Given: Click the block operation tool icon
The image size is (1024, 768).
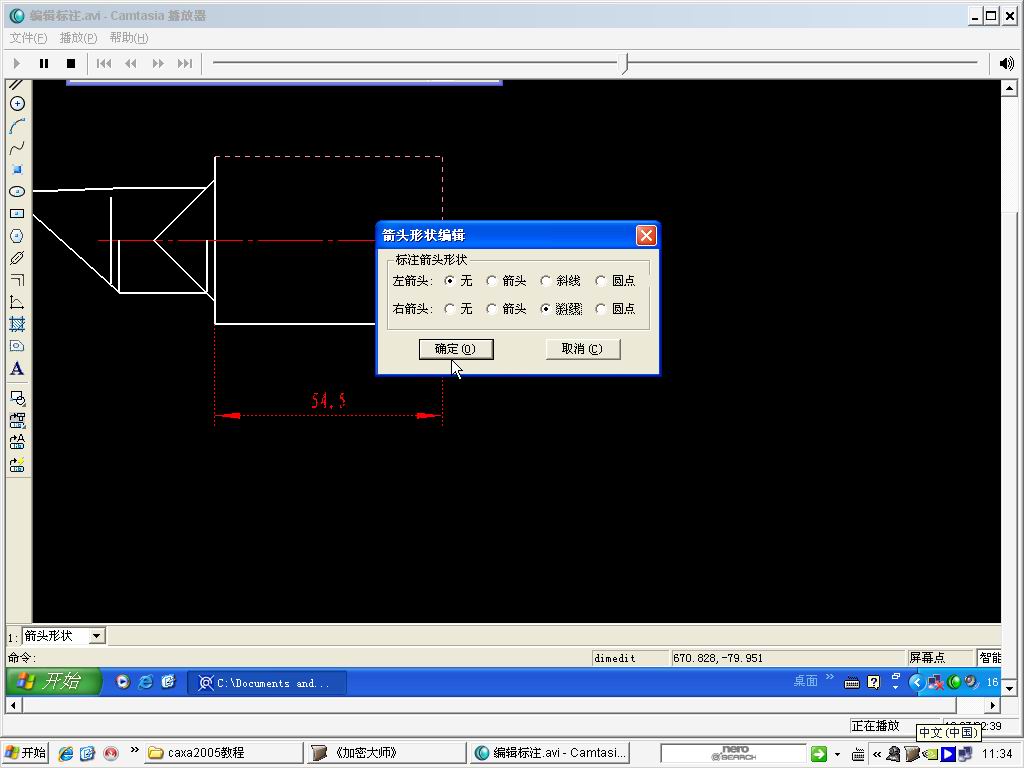Looking at the screenshot, I should point(18,398).
